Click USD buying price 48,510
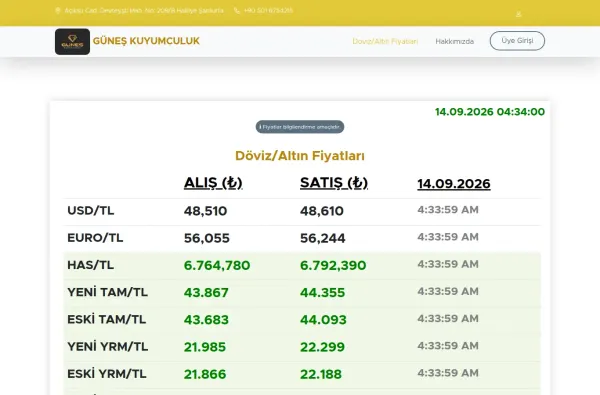This screenshot has height=395, width=600. (205, 211)
